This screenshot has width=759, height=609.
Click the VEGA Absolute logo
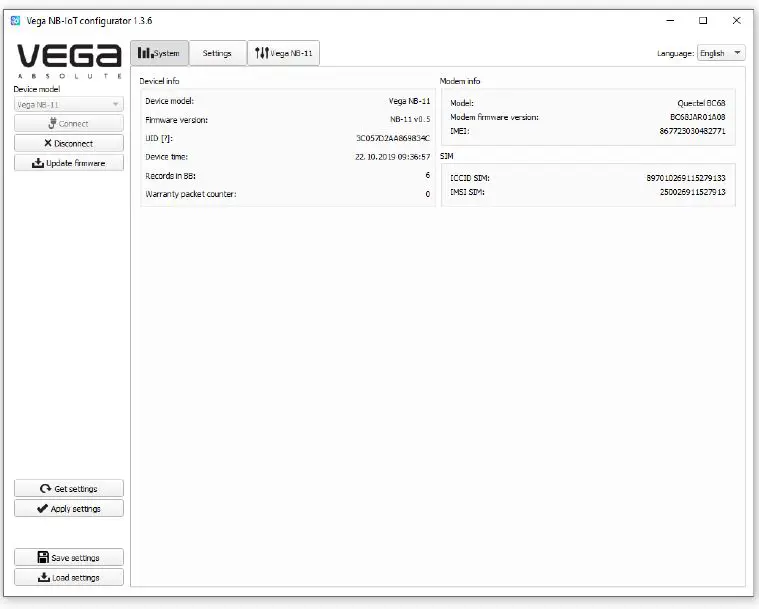click(69, 61)
